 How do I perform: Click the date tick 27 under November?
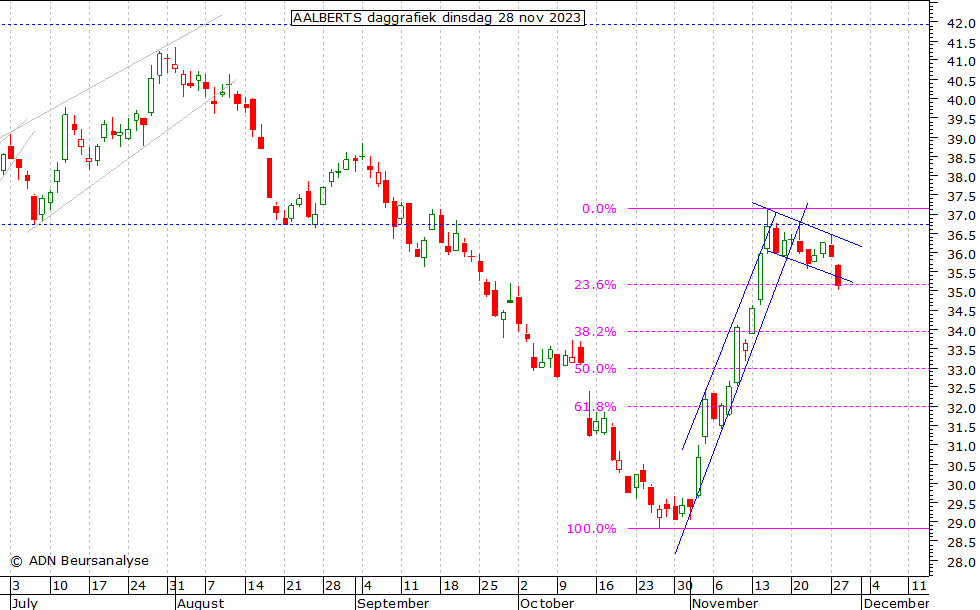click(841, 586)
